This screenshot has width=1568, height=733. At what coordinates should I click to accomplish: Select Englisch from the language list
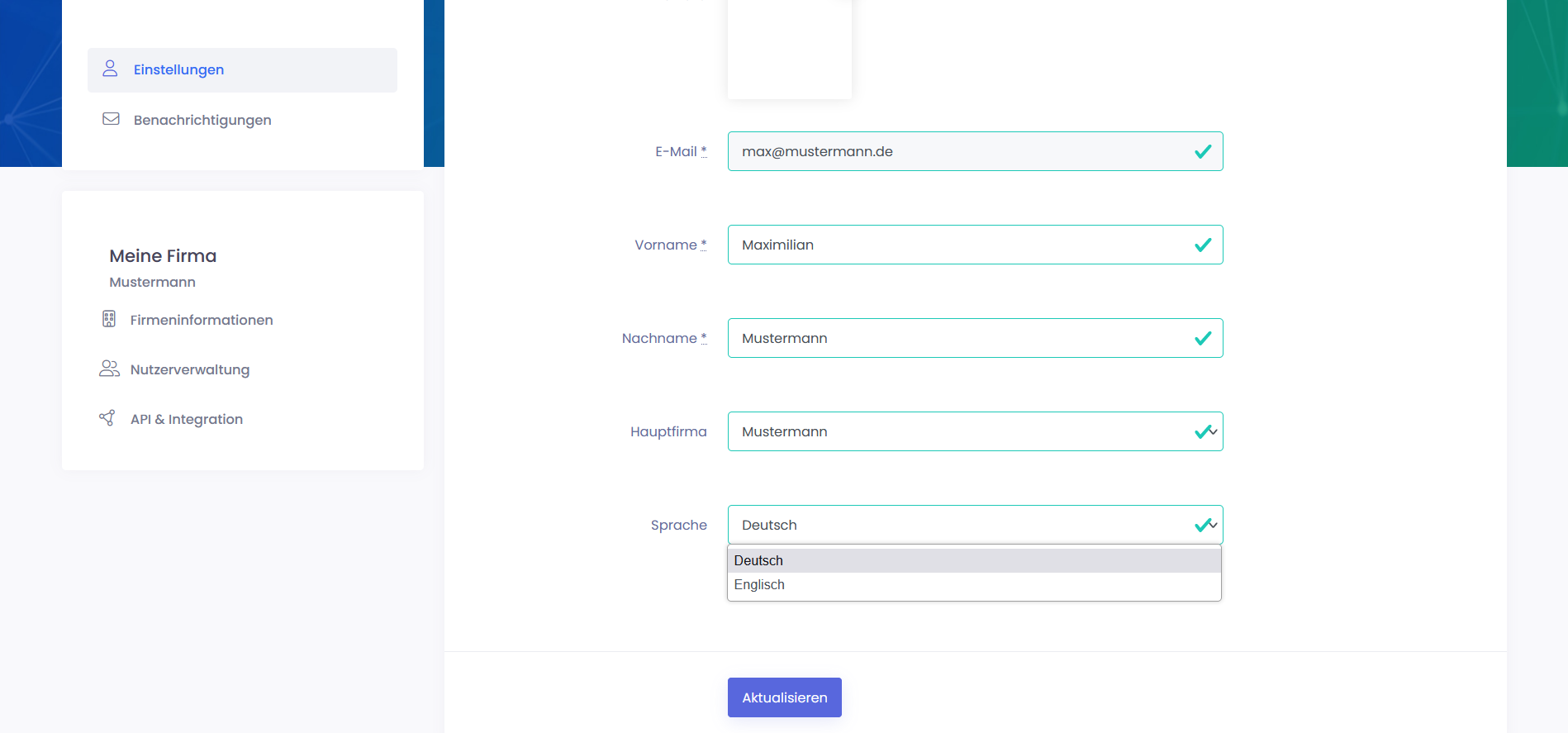(x=759, y=584)
